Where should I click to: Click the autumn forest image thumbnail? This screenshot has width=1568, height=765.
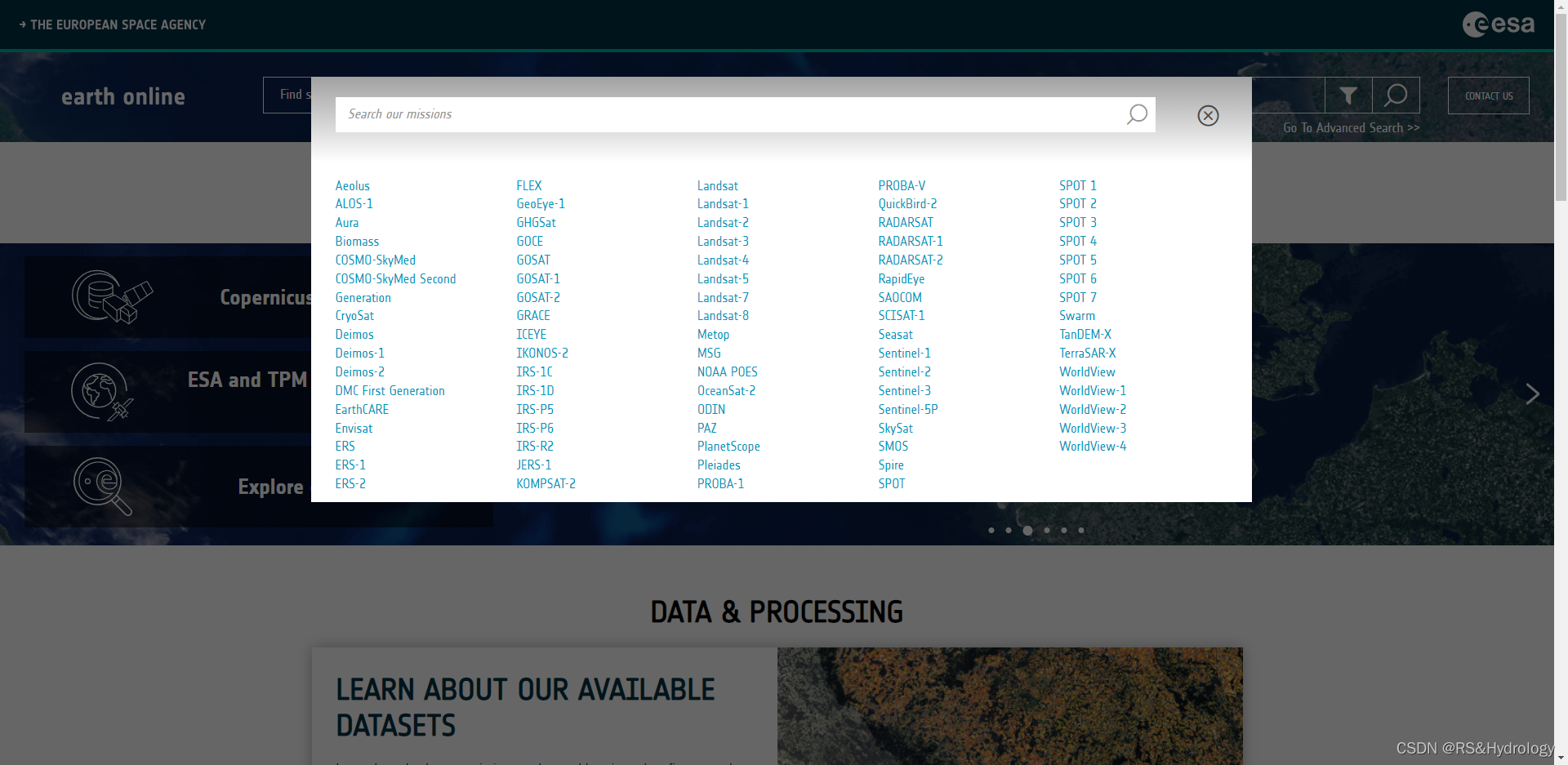tap(1010, 706)
